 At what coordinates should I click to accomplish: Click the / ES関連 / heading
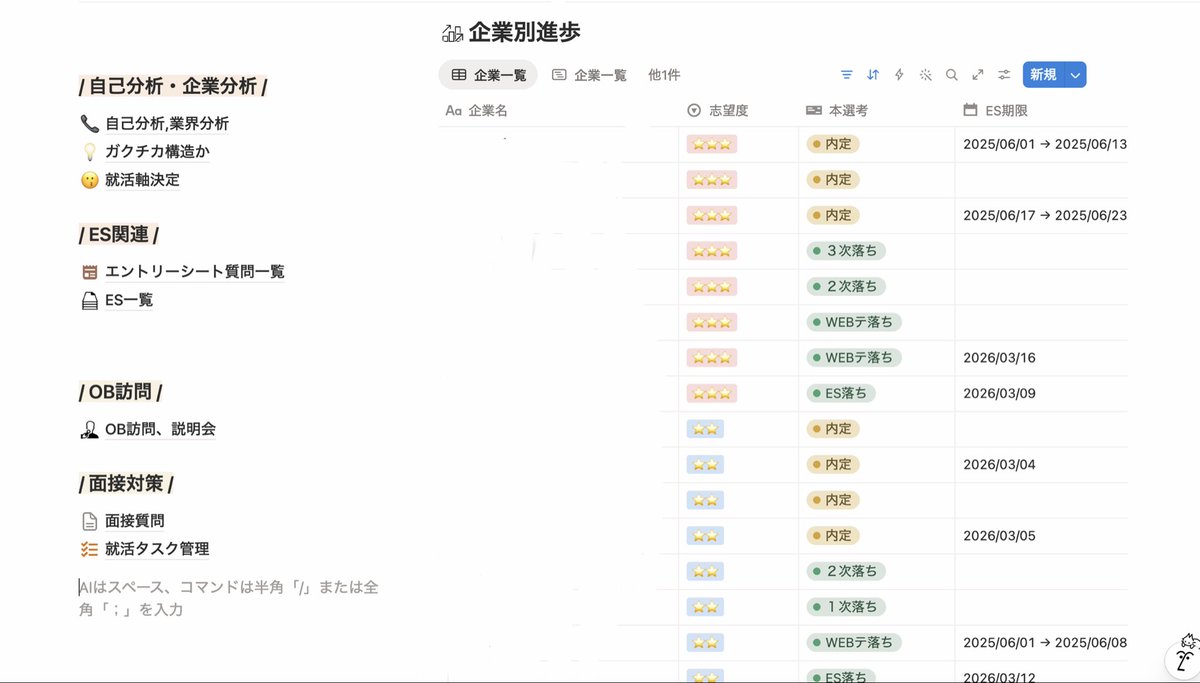click(x=119, y=235)
